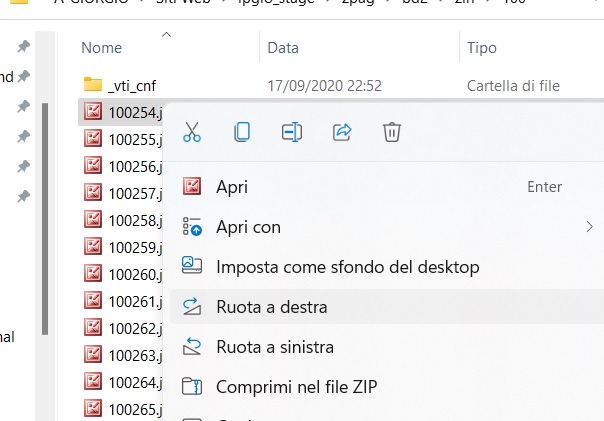Sort files by Nome column header

click(x=101, y=47)
